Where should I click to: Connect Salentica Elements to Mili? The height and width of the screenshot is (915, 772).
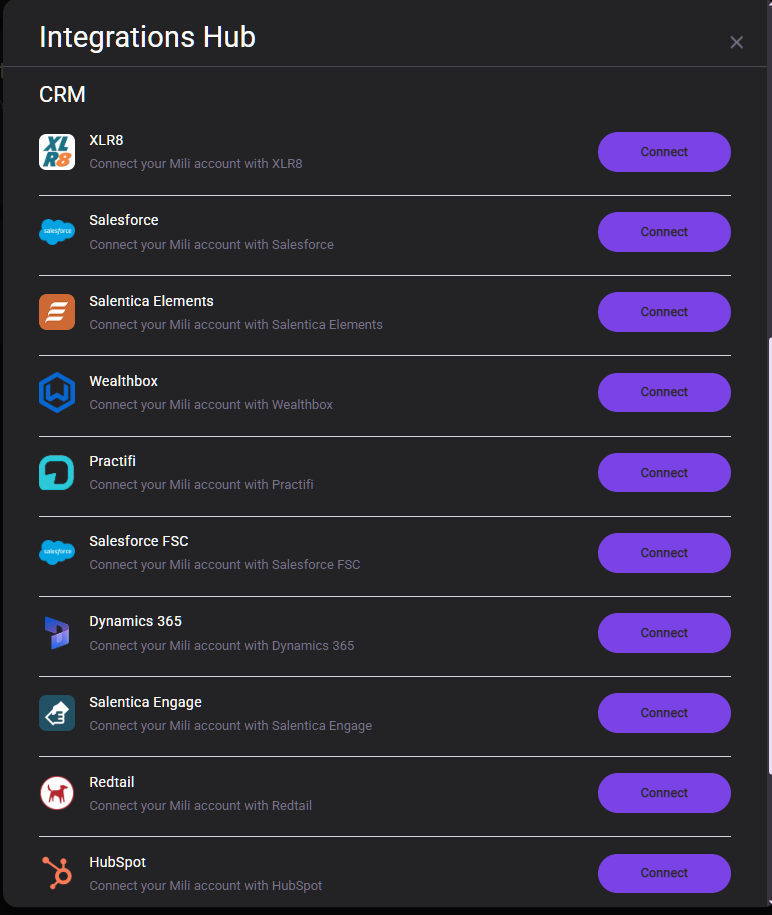[x=664, y=312]
